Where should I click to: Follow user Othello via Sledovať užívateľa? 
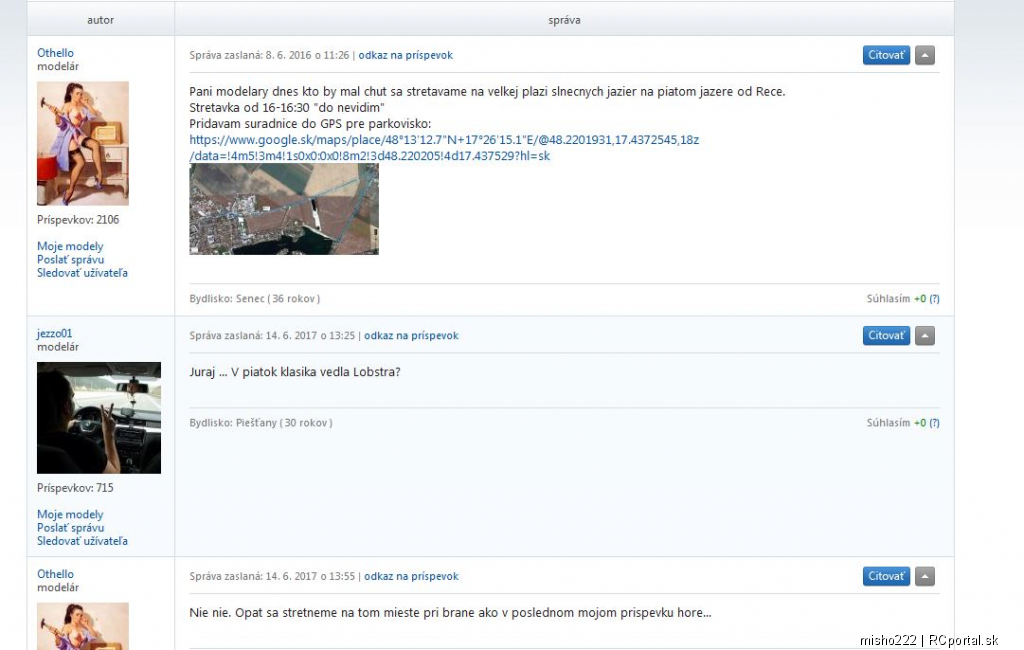click(x=82, y=273)
